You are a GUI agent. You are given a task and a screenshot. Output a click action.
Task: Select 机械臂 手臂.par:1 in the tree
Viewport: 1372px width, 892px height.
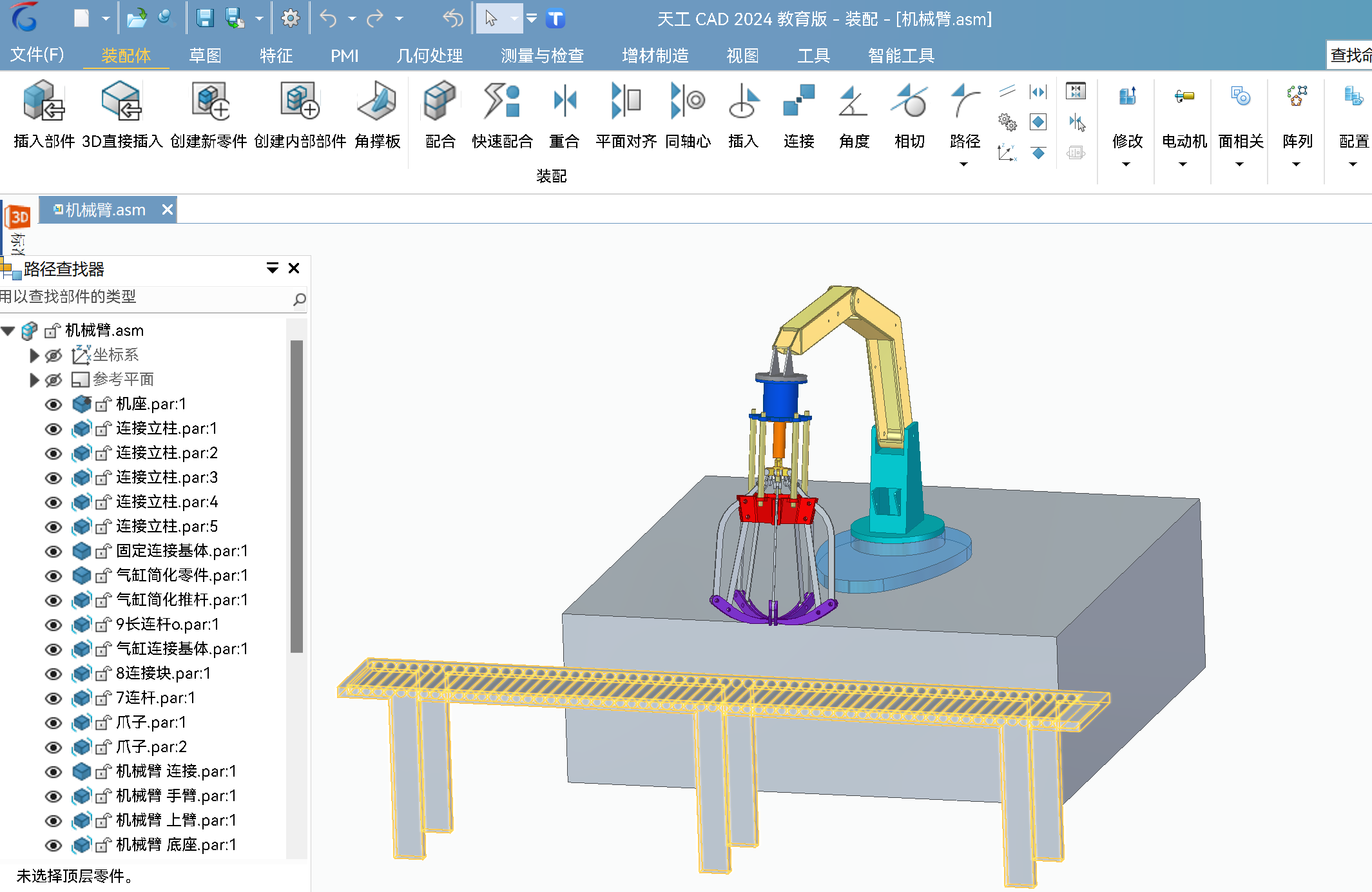point(176,796)
